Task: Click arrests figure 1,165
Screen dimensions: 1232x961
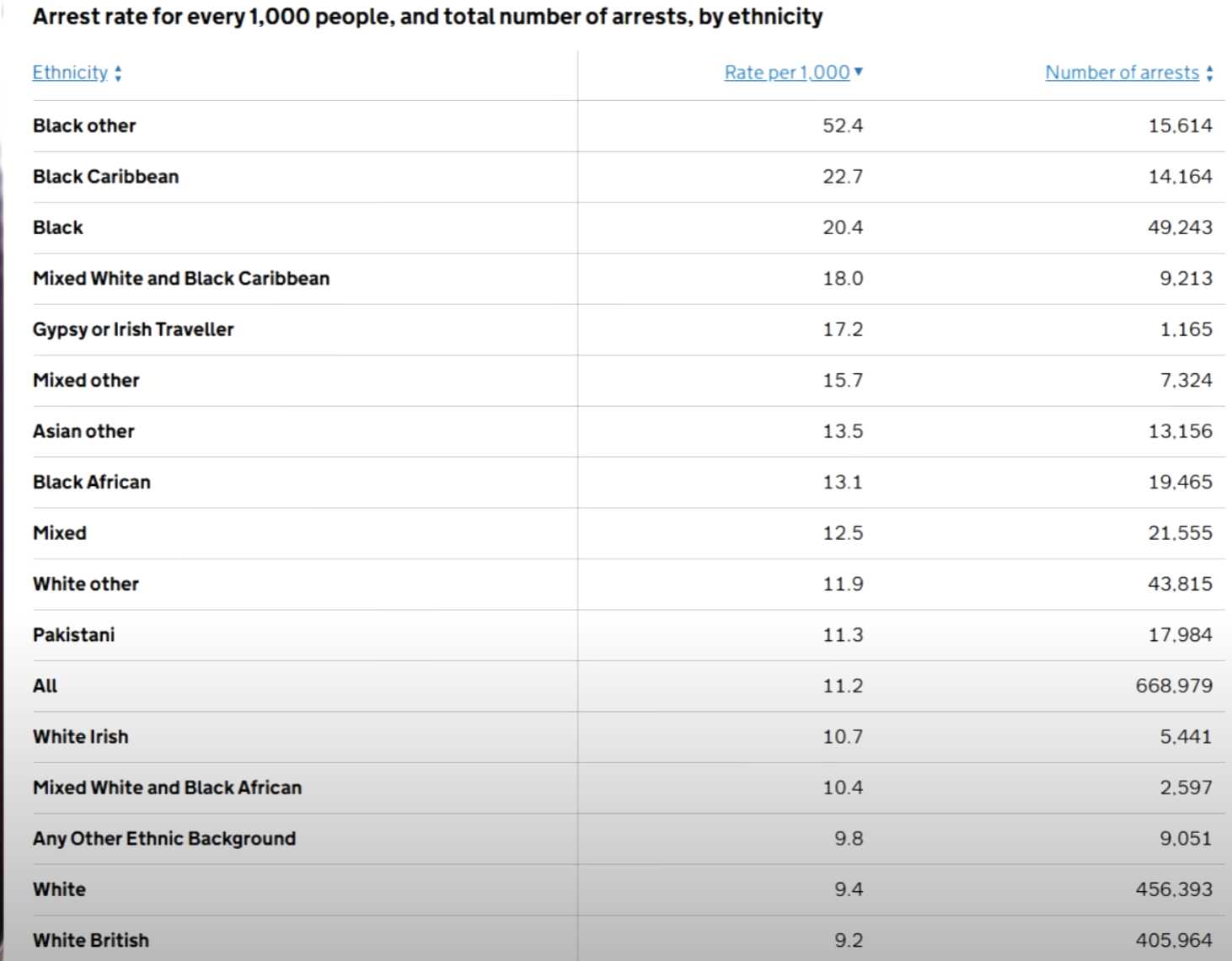Action: point(1186,329)
